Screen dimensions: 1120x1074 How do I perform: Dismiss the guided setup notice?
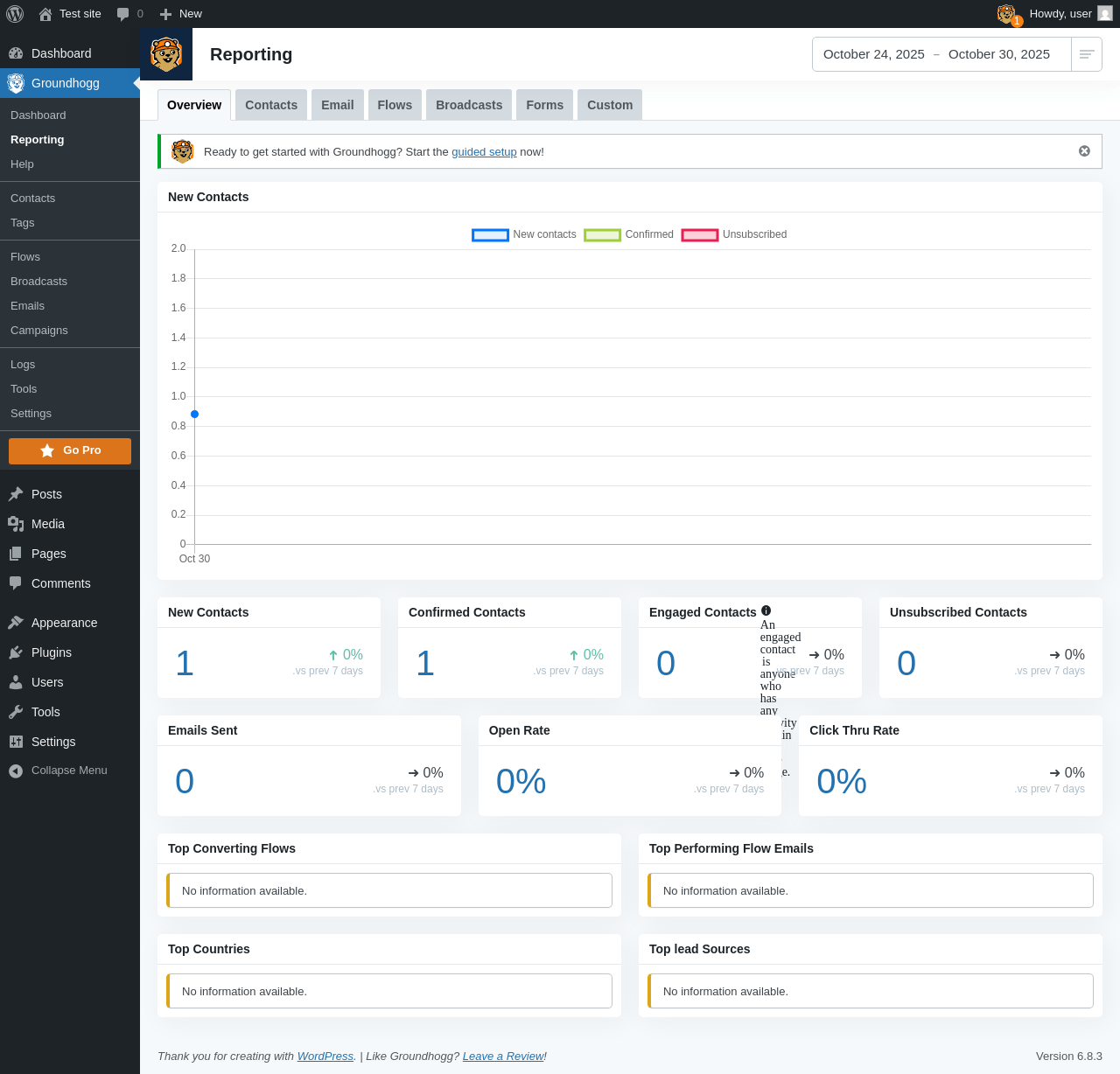[x=1084, y=151]
